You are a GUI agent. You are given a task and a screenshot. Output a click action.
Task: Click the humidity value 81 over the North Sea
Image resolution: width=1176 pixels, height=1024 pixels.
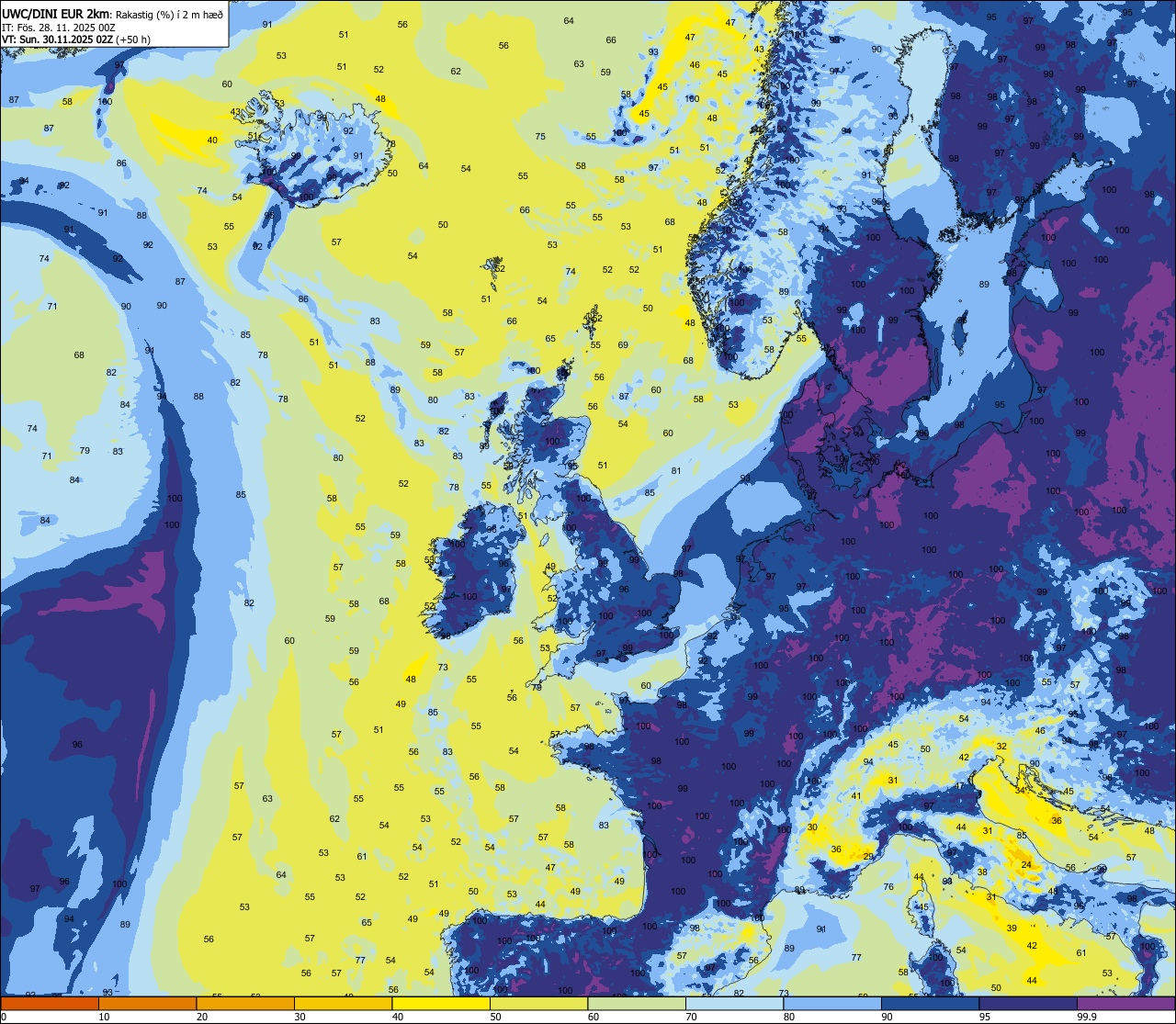tap(676, 471)
